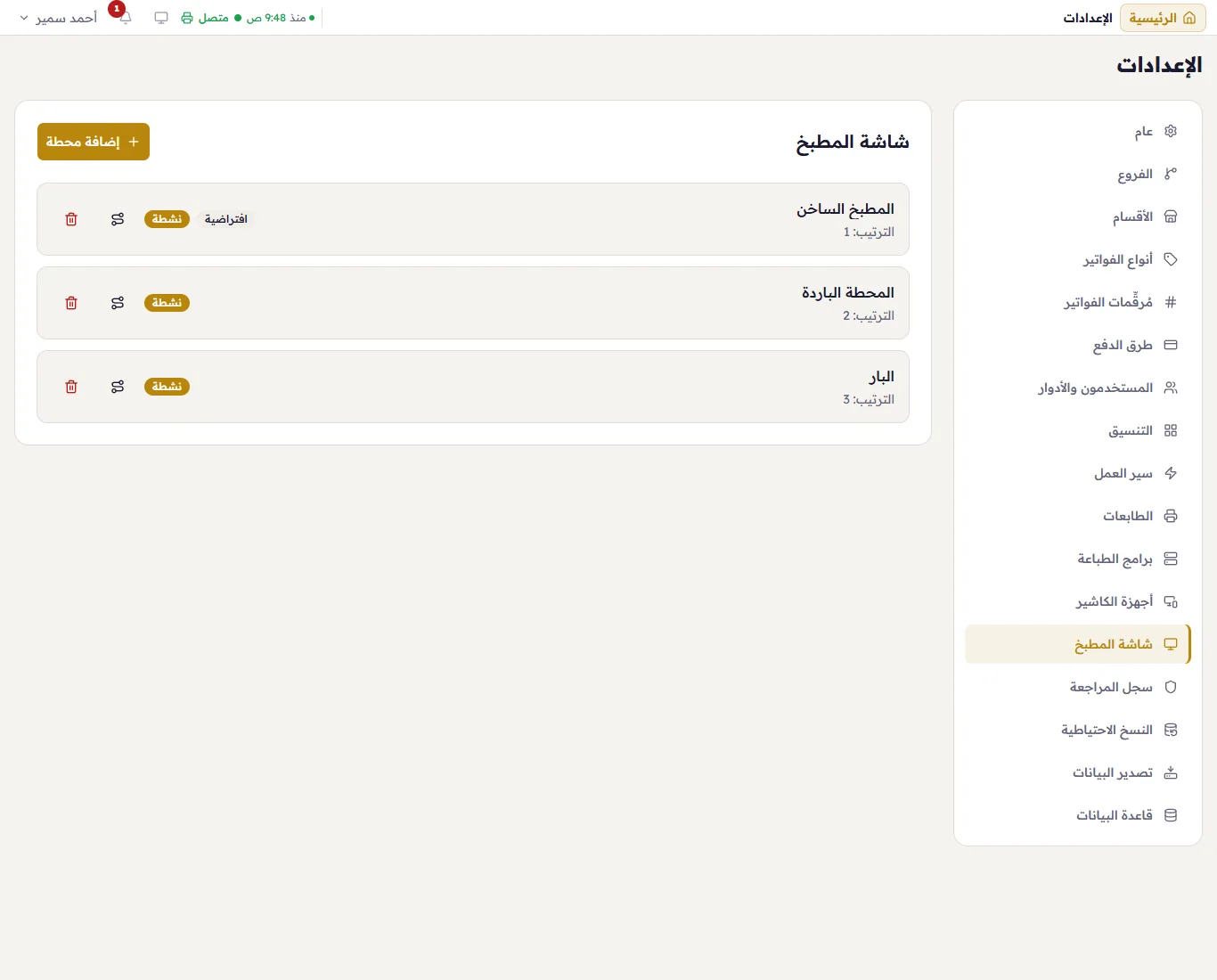Click the monitor icon in top bar
The width and height of the screenshot is (1217, 980).
tap(161, 18)
